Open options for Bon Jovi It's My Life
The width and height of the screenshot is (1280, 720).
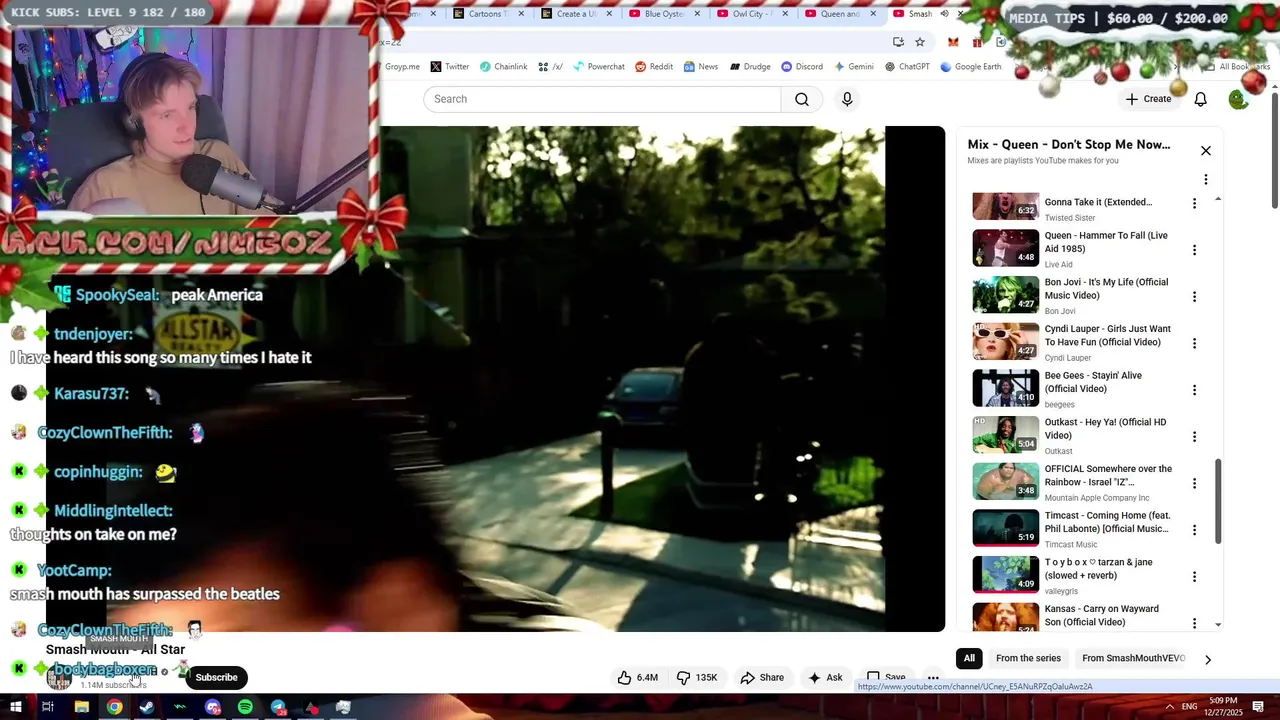click(x=1194, y=297)
